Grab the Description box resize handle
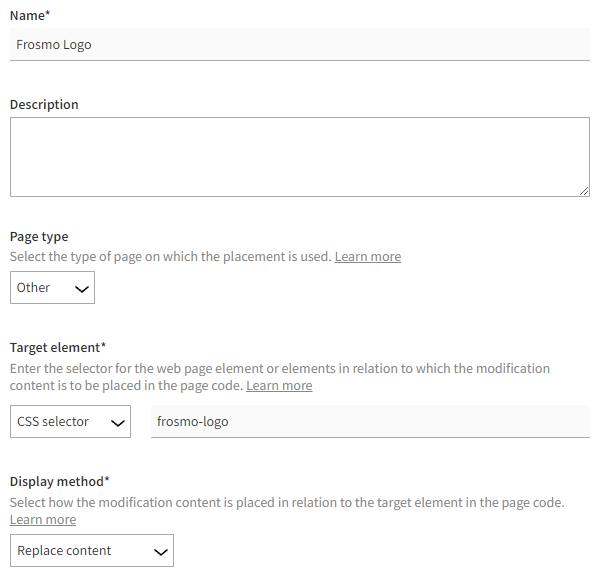The image size is (600, 577). (x=584, y=191)
